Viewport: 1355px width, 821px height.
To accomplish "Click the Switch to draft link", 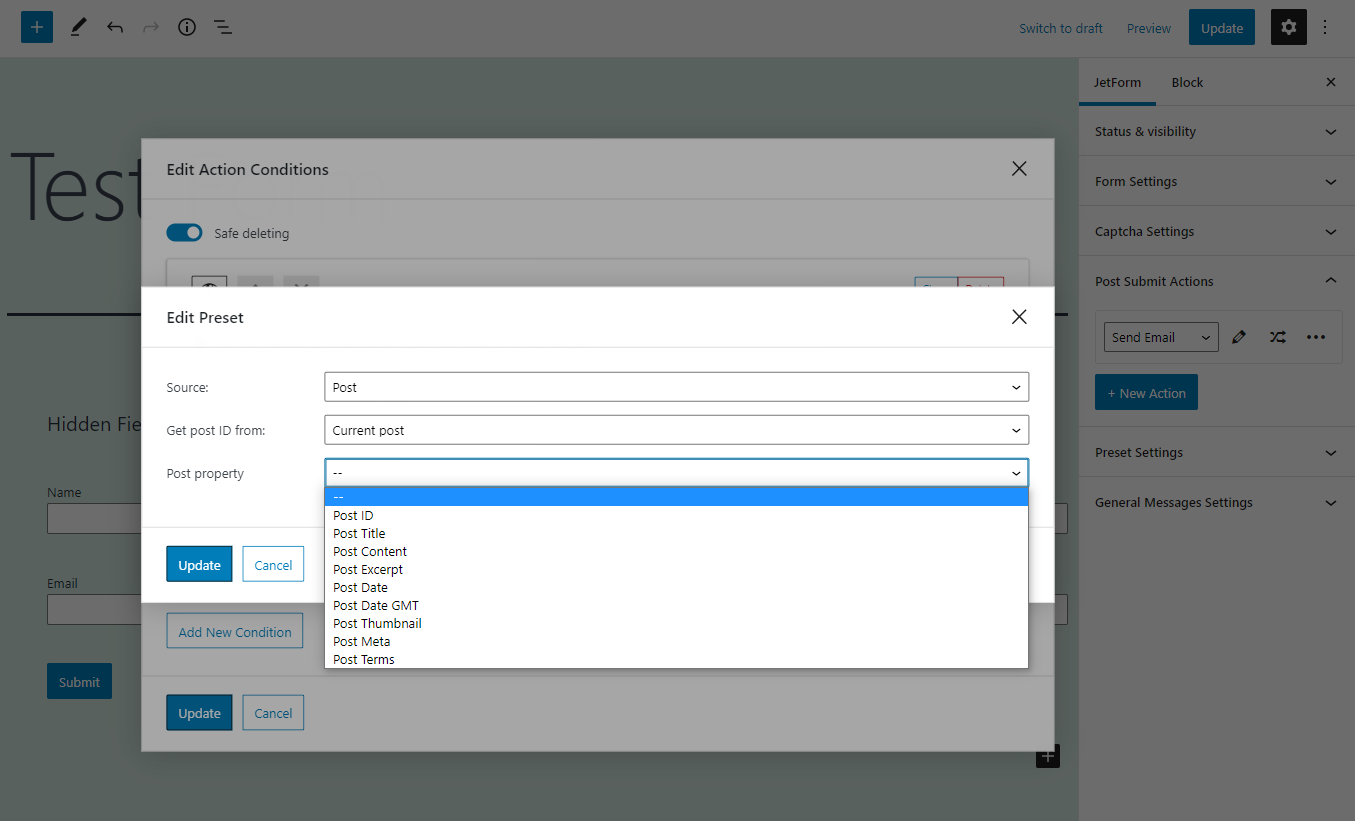I will (1061, 28).
